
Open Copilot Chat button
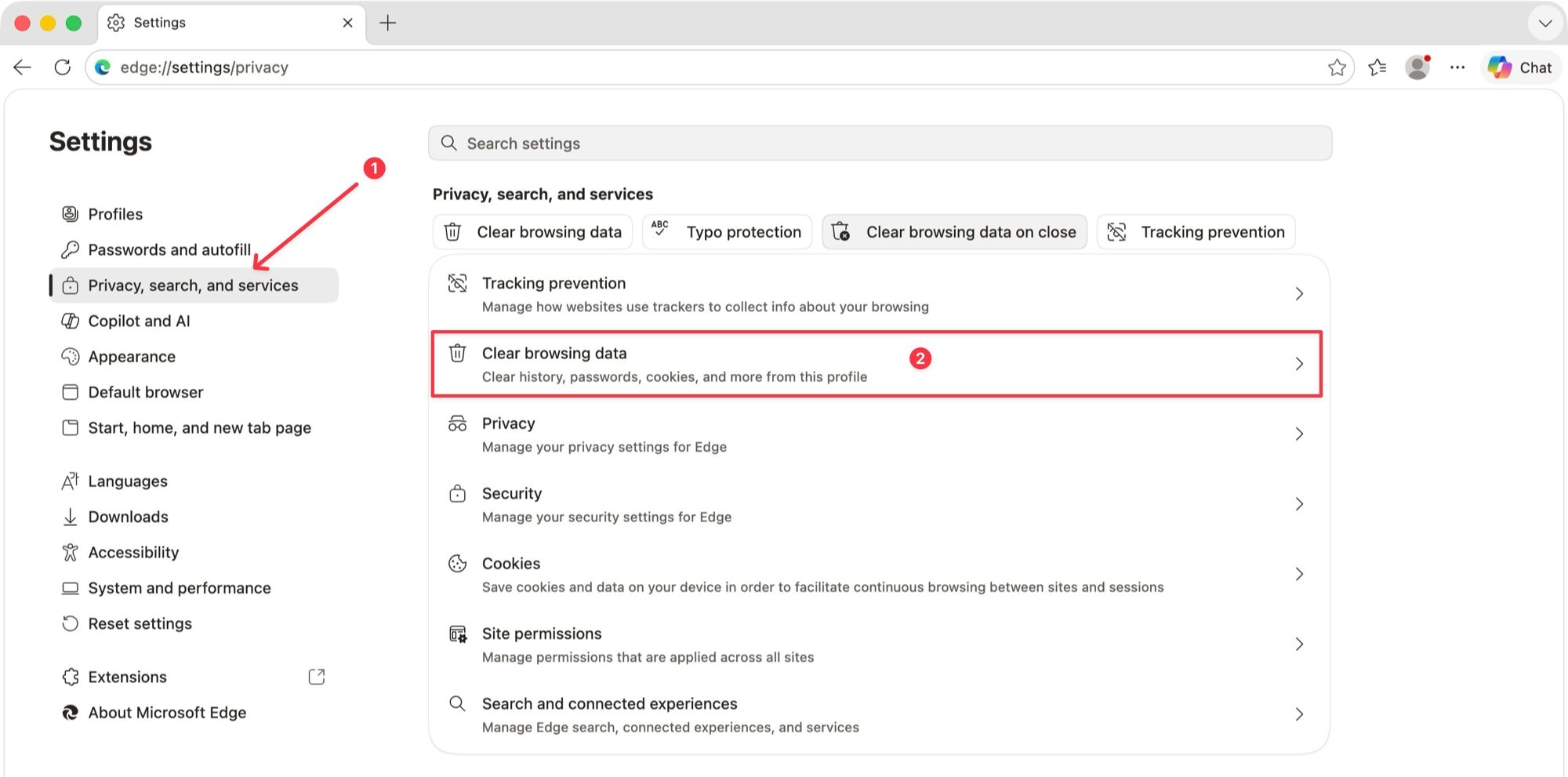[x=1520, y=67]
